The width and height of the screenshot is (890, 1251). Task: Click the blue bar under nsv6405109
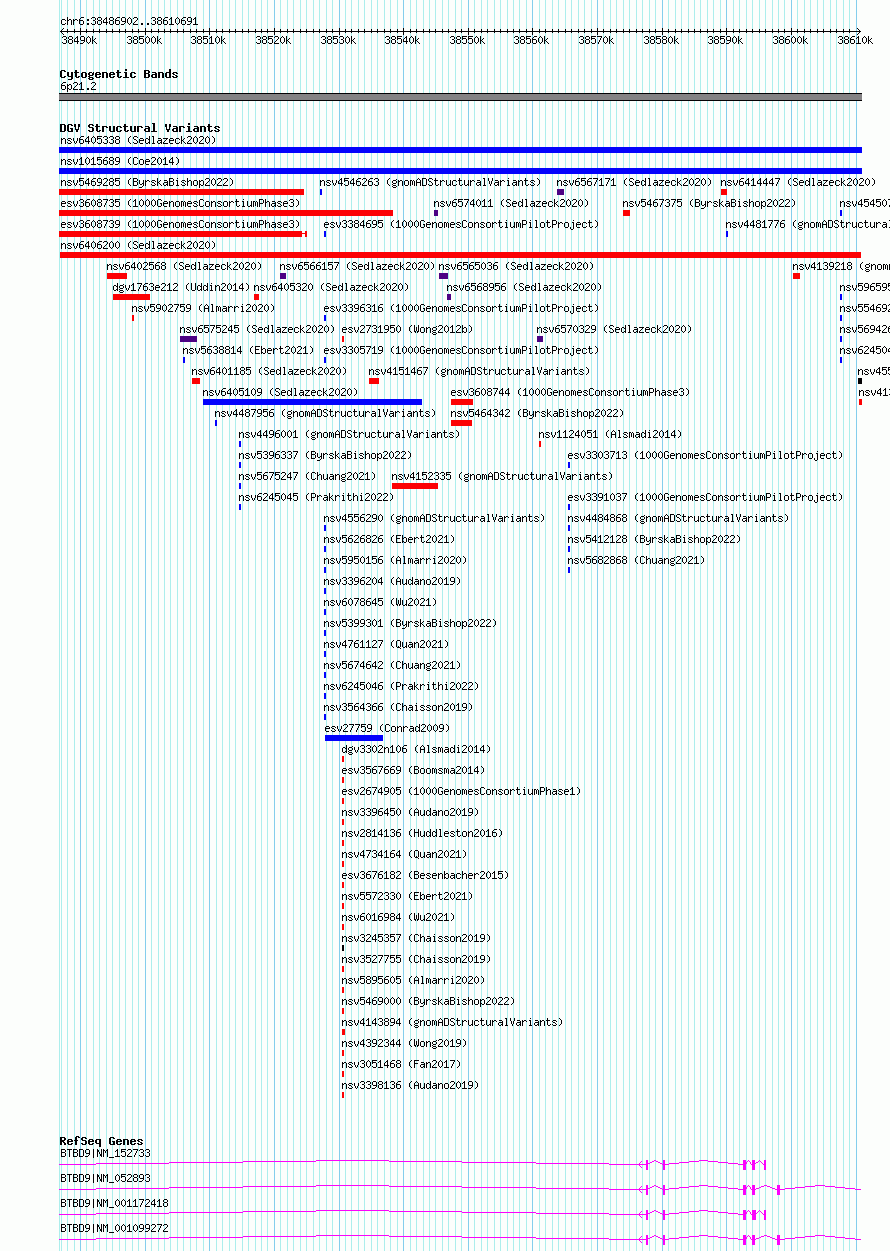312,402
